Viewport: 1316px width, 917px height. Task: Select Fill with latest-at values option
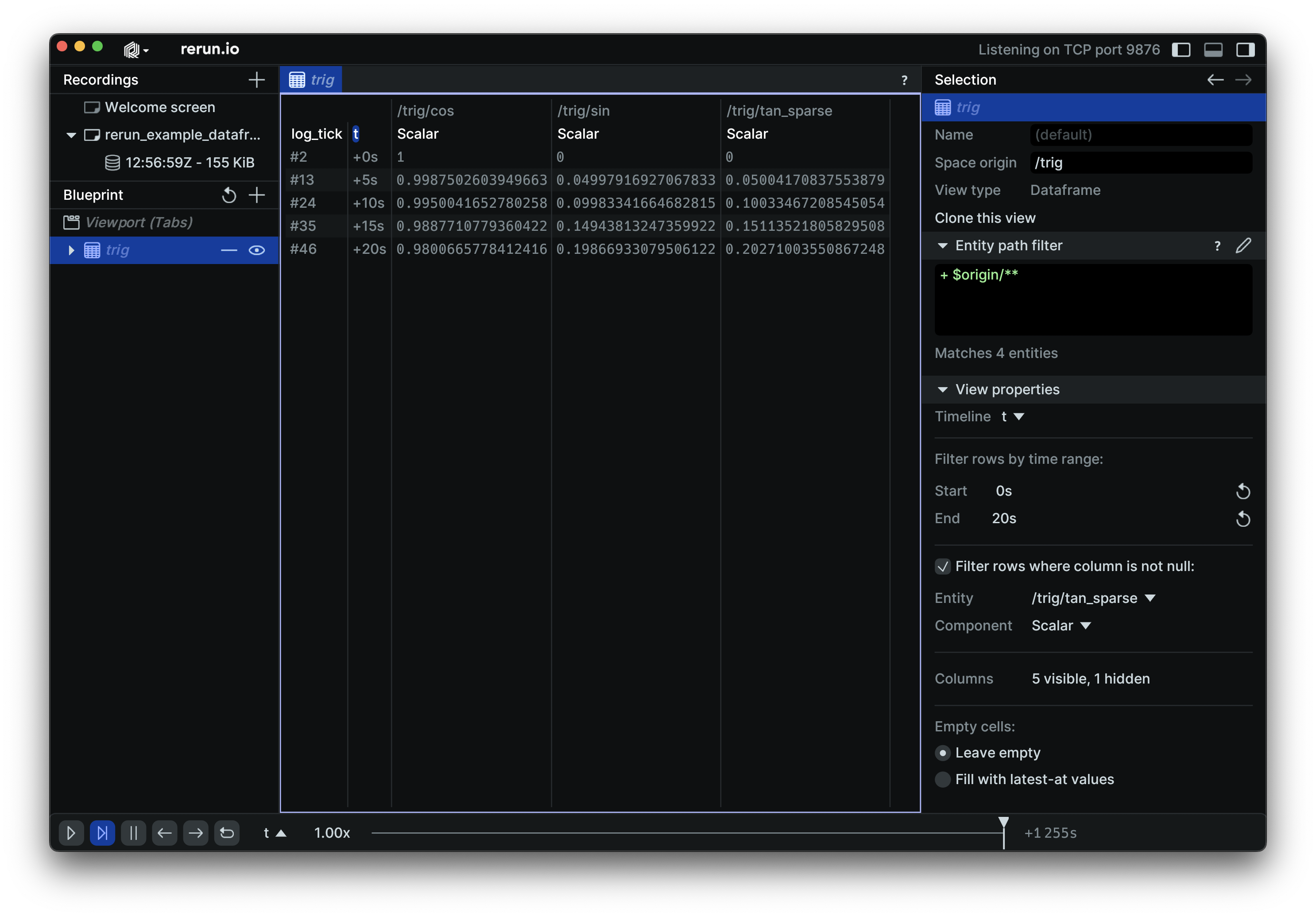tap(942, 779)
